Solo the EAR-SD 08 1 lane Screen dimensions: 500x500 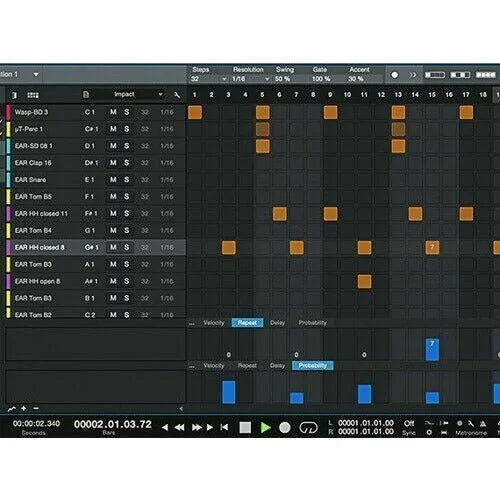coord(127,146)
